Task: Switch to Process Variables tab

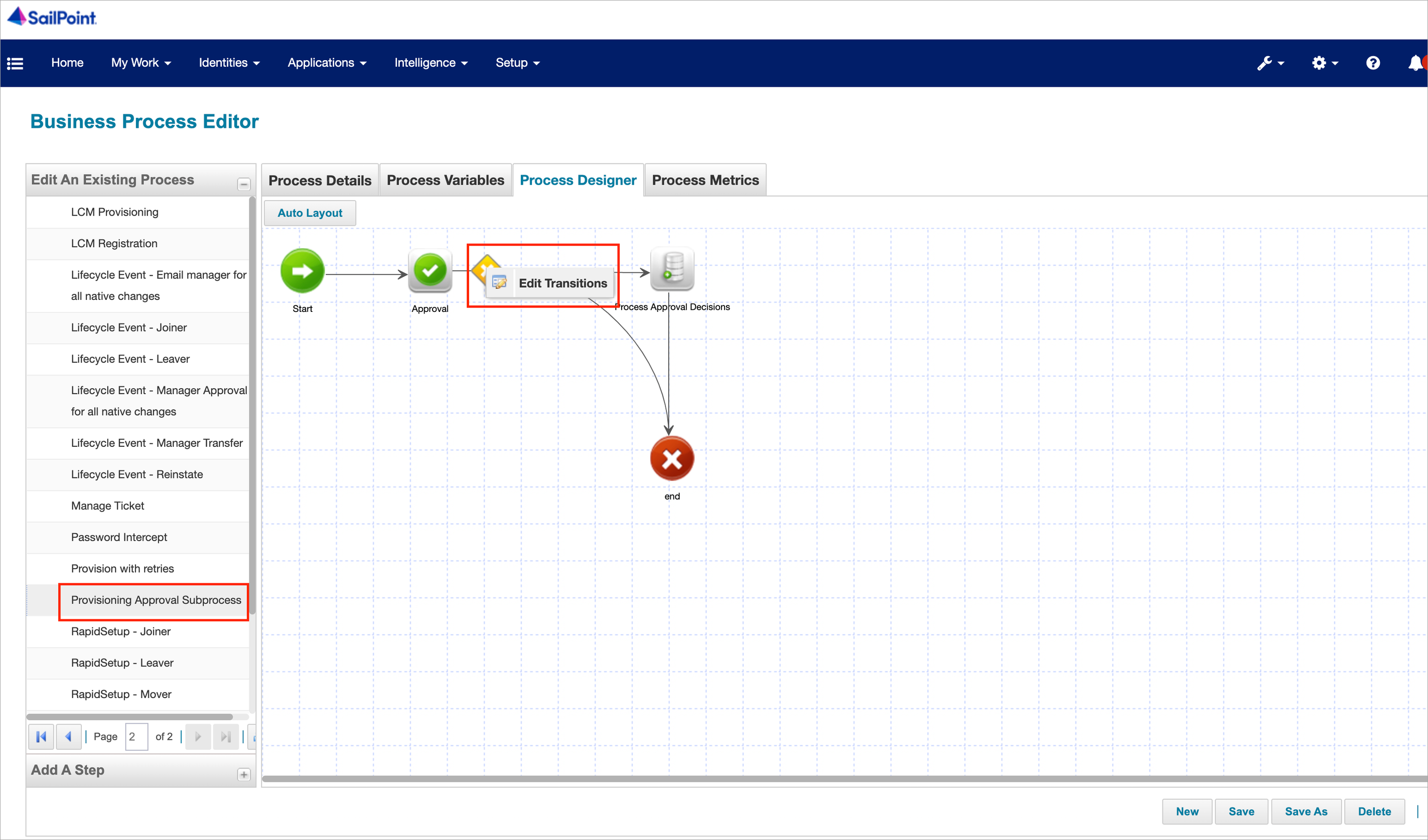Action: tap(446, 180)
